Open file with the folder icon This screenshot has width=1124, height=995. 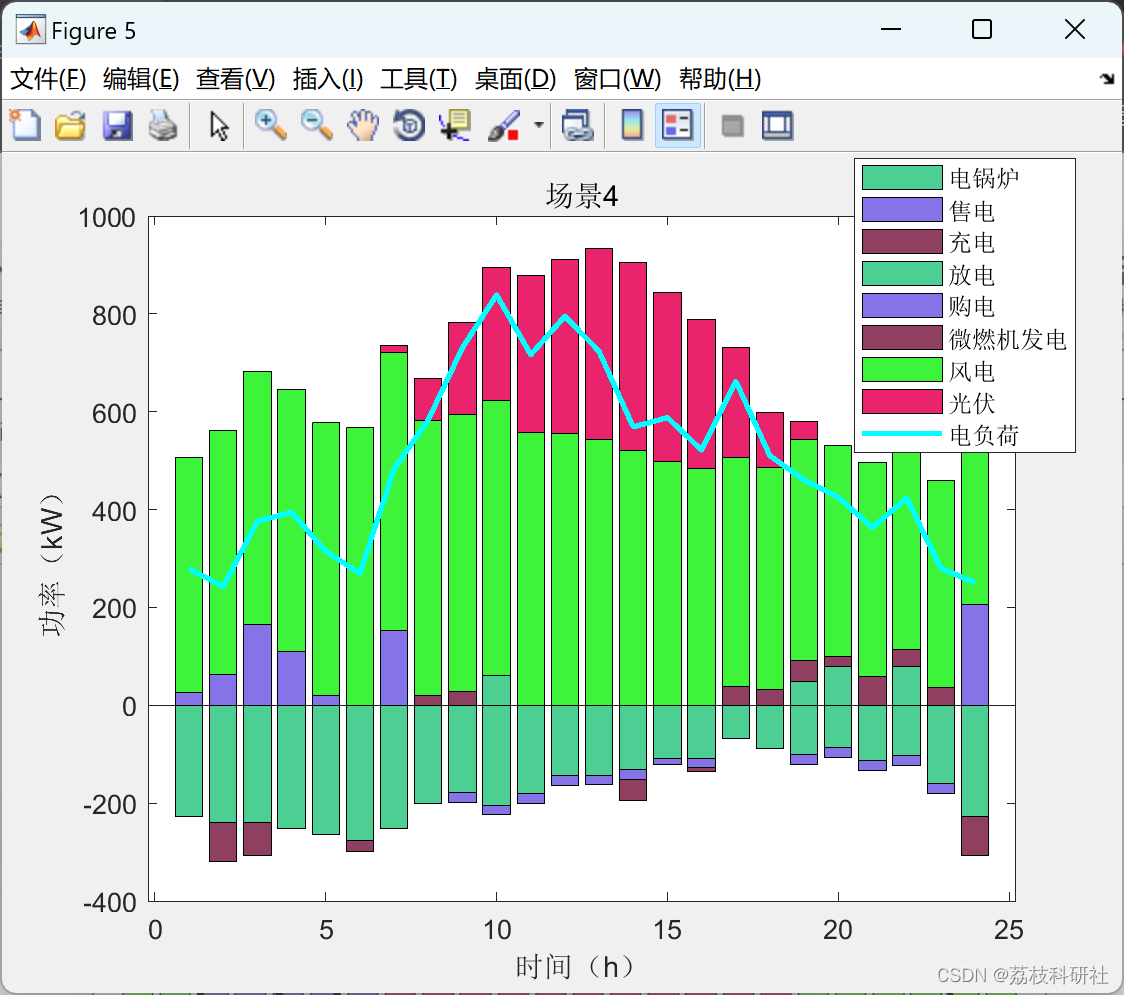click(x=70, y=125)
